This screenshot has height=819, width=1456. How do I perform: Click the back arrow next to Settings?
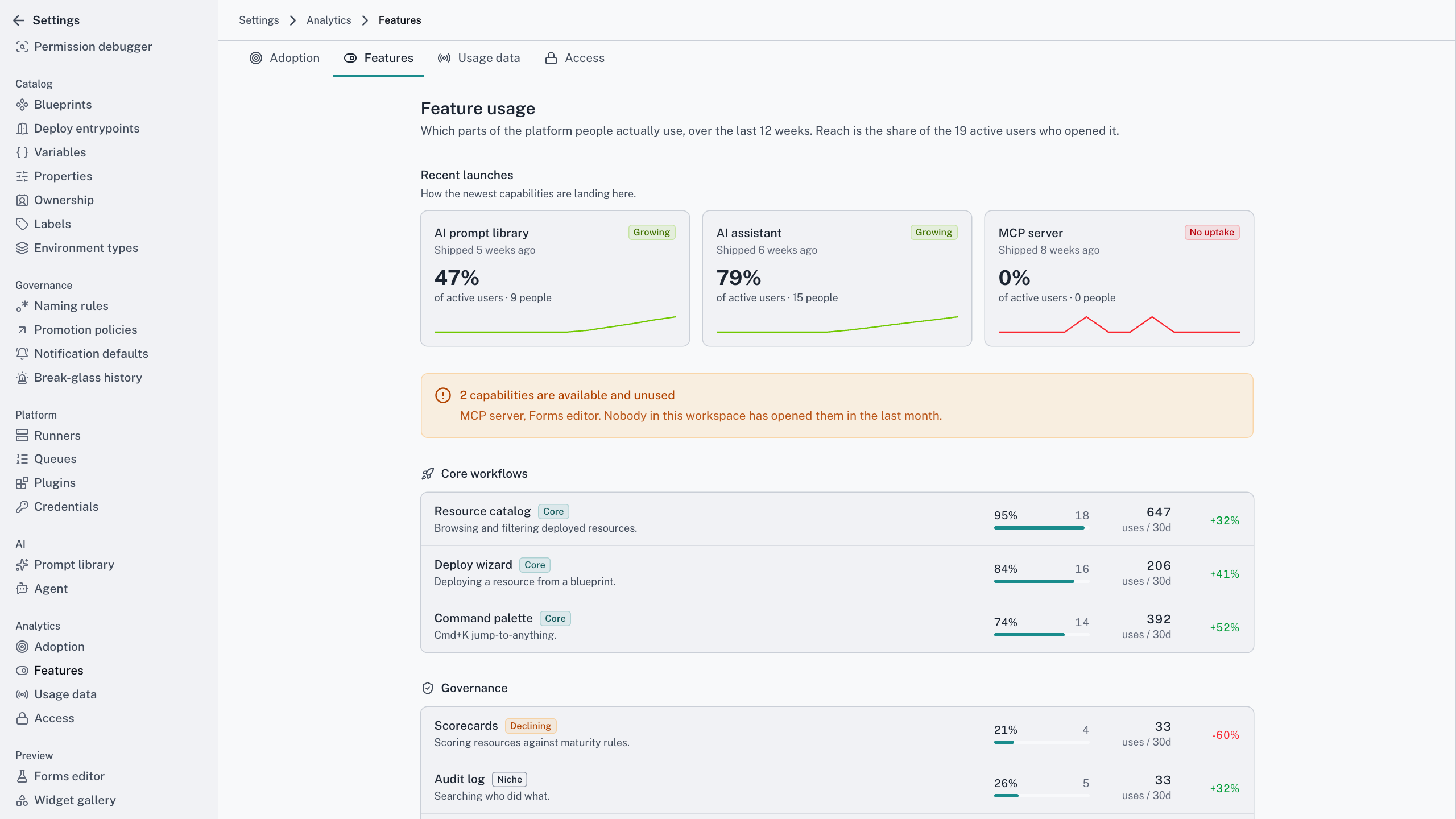pos(19,20)
